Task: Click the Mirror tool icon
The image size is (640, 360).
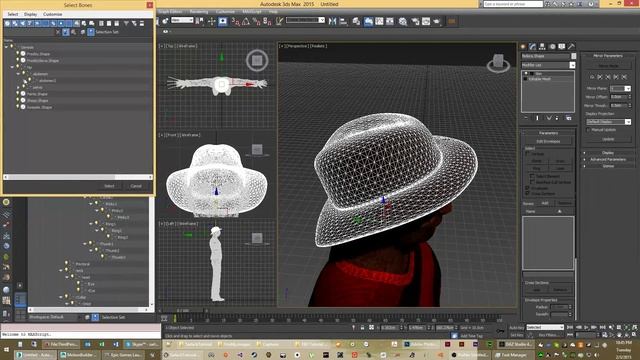Action: click(333, 21)
